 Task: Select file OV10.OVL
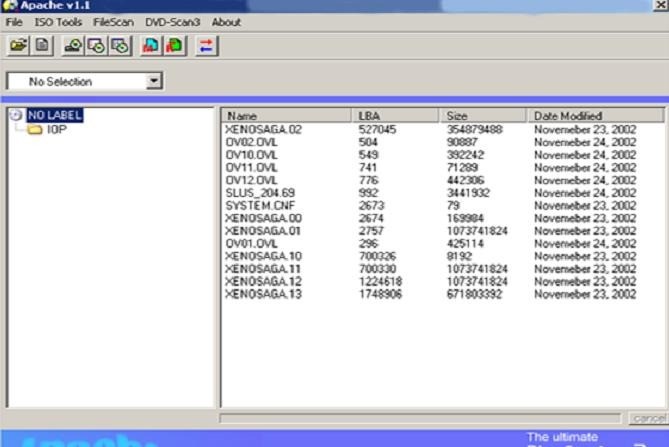(x=251, y=155)
